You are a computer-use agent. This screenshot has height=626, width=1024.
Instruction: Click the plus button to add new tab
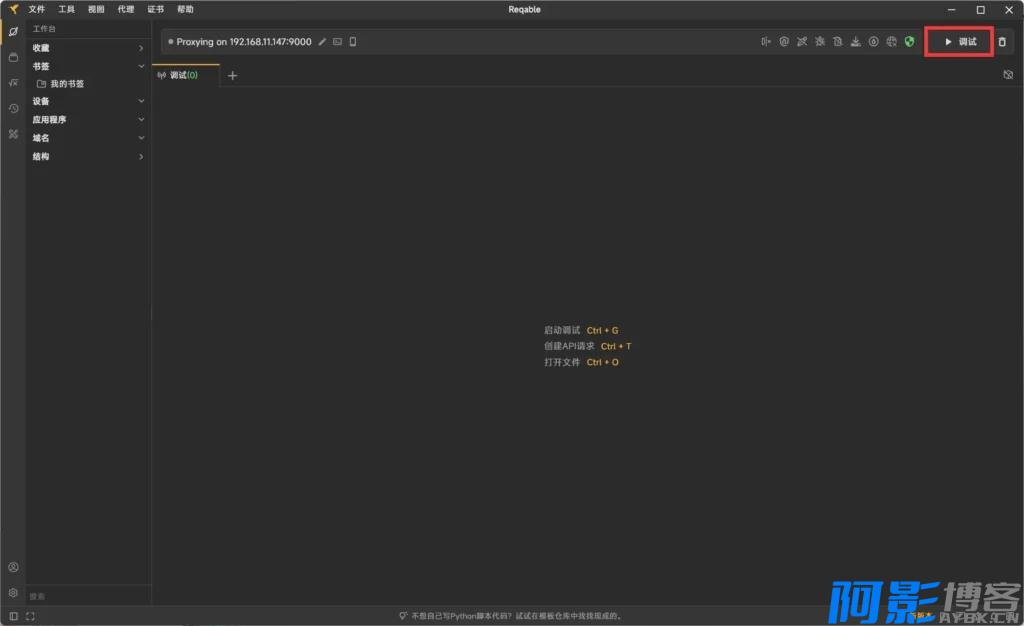coord(232,76)
